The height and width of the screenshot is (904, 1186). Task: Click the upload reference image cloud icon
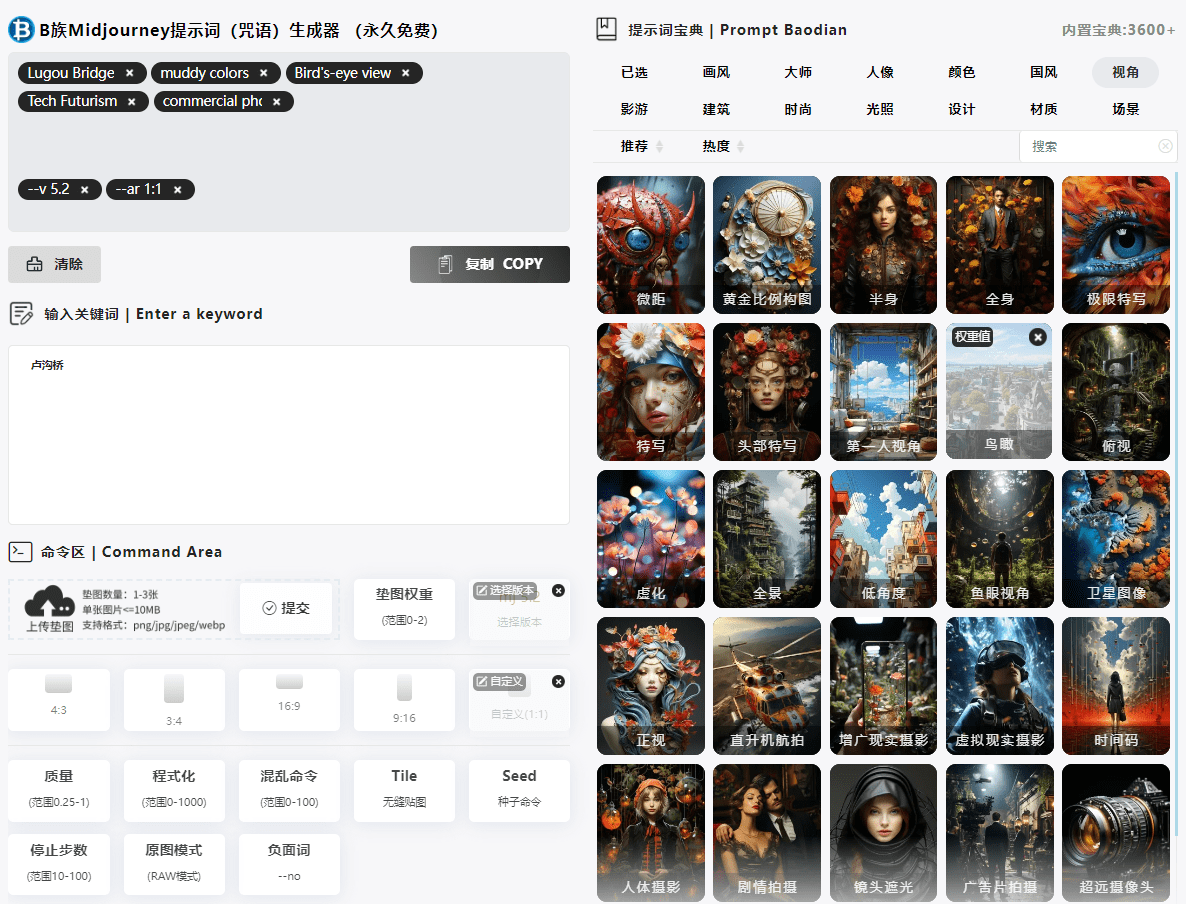tap(49, 603)
